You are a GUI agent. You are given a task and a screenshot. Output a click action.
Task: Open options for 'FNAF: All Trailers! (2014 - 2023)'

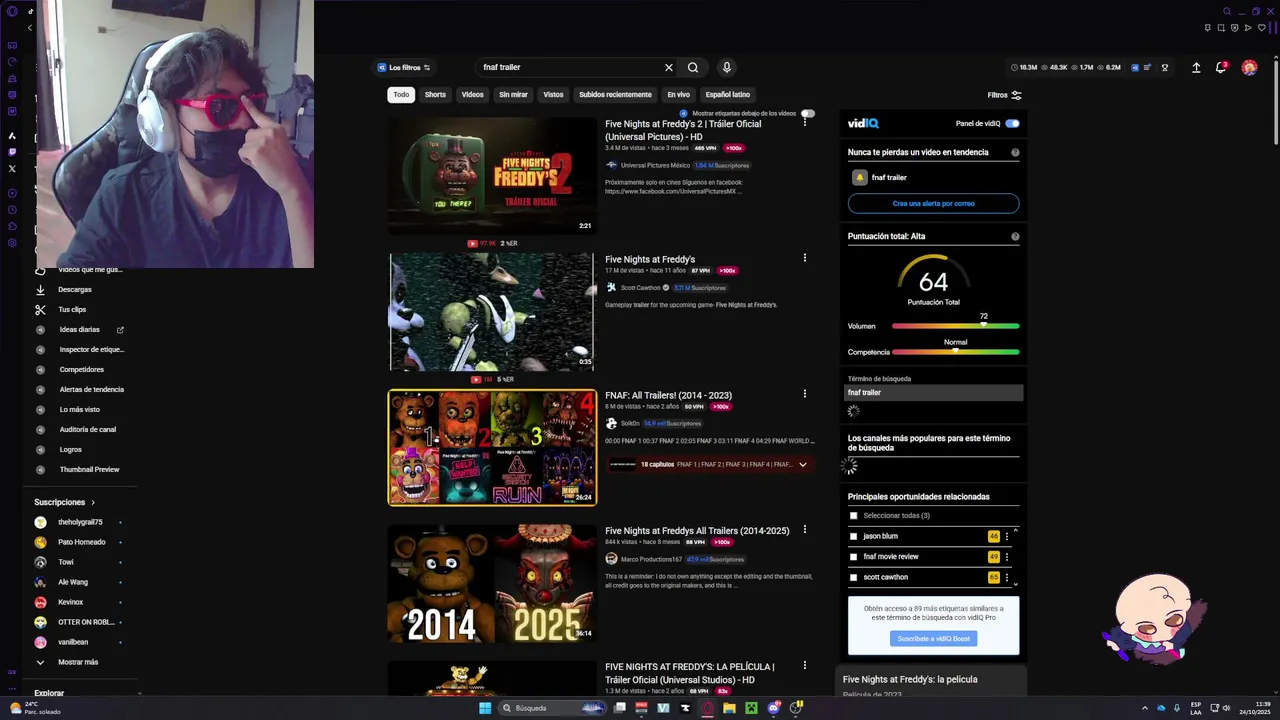click(x=805, y=394)
